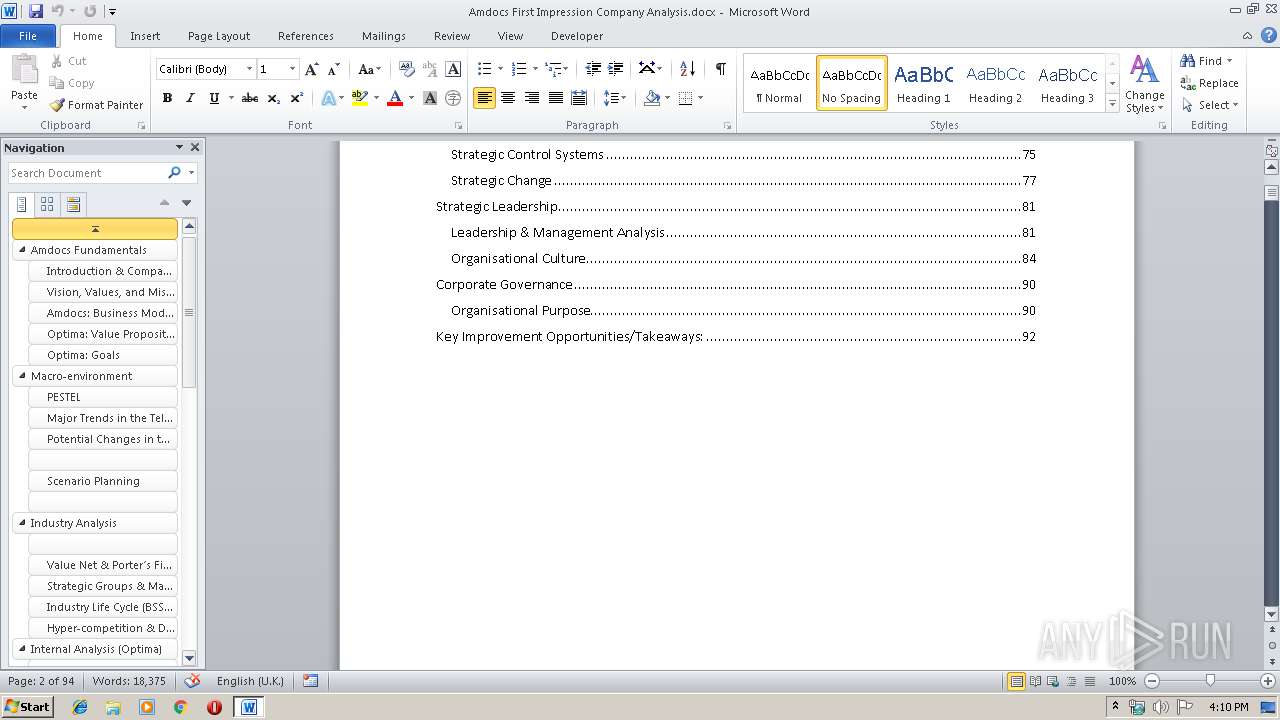Open Select dropdown in Editing group

pos(1209,105)
